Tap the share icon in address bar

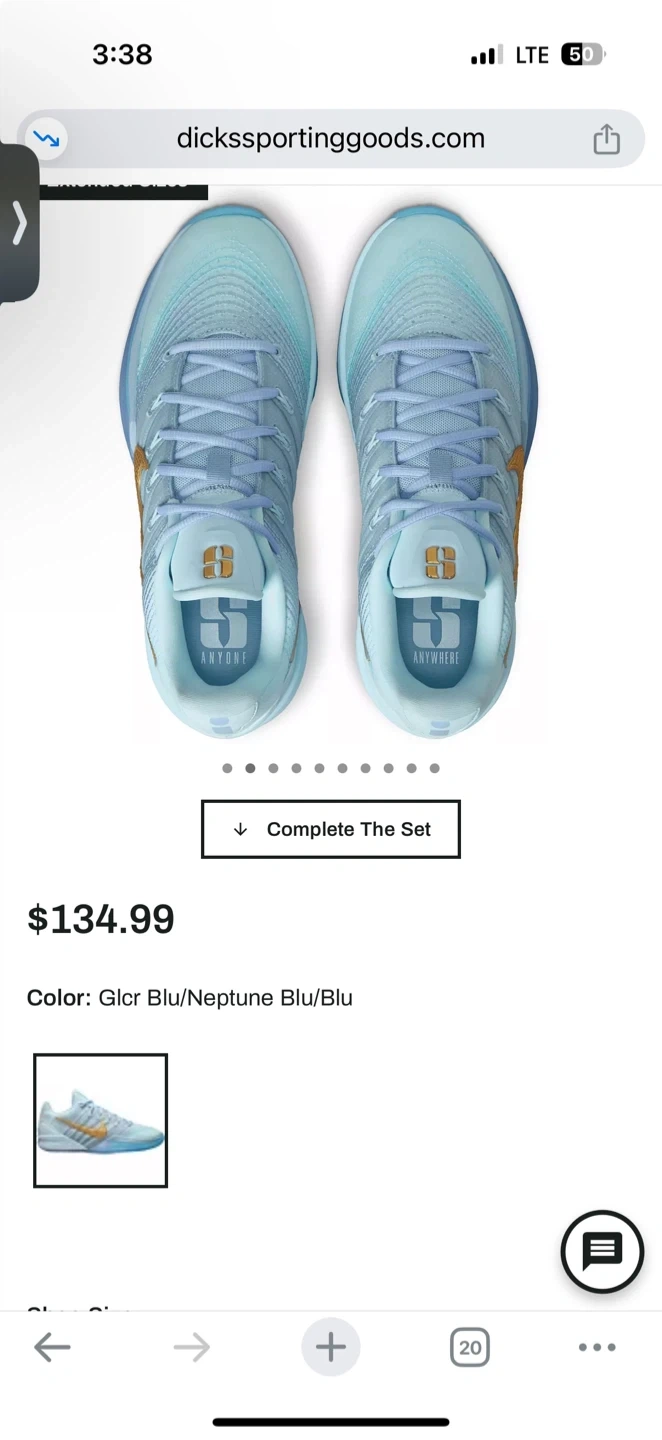(606, 139)
